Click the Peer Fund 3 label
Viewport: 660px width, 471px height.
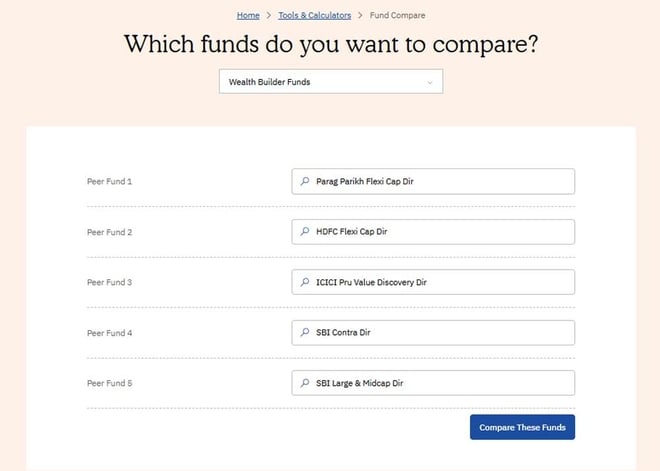coord(109,282)
